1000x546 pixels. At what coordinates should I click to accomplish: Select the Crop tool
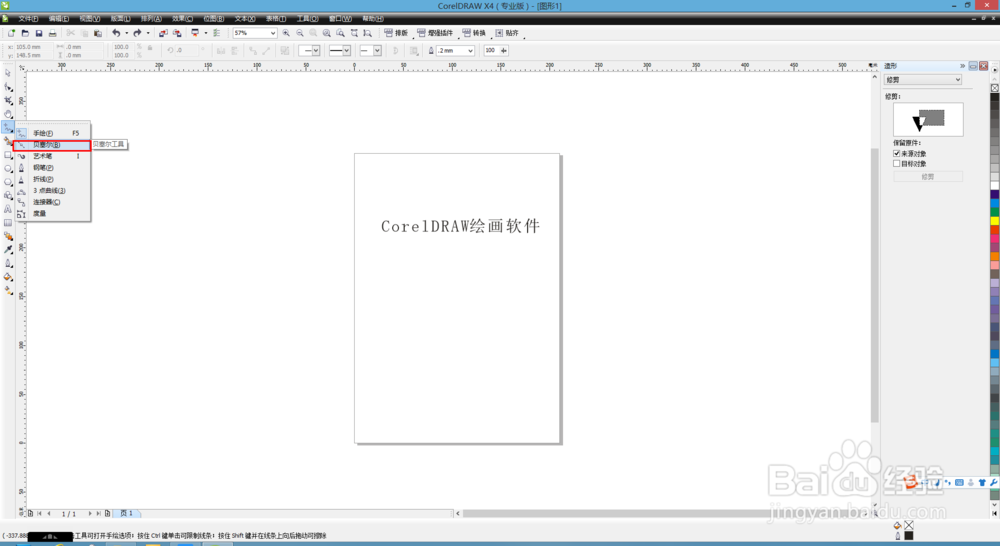click(8, 100)
